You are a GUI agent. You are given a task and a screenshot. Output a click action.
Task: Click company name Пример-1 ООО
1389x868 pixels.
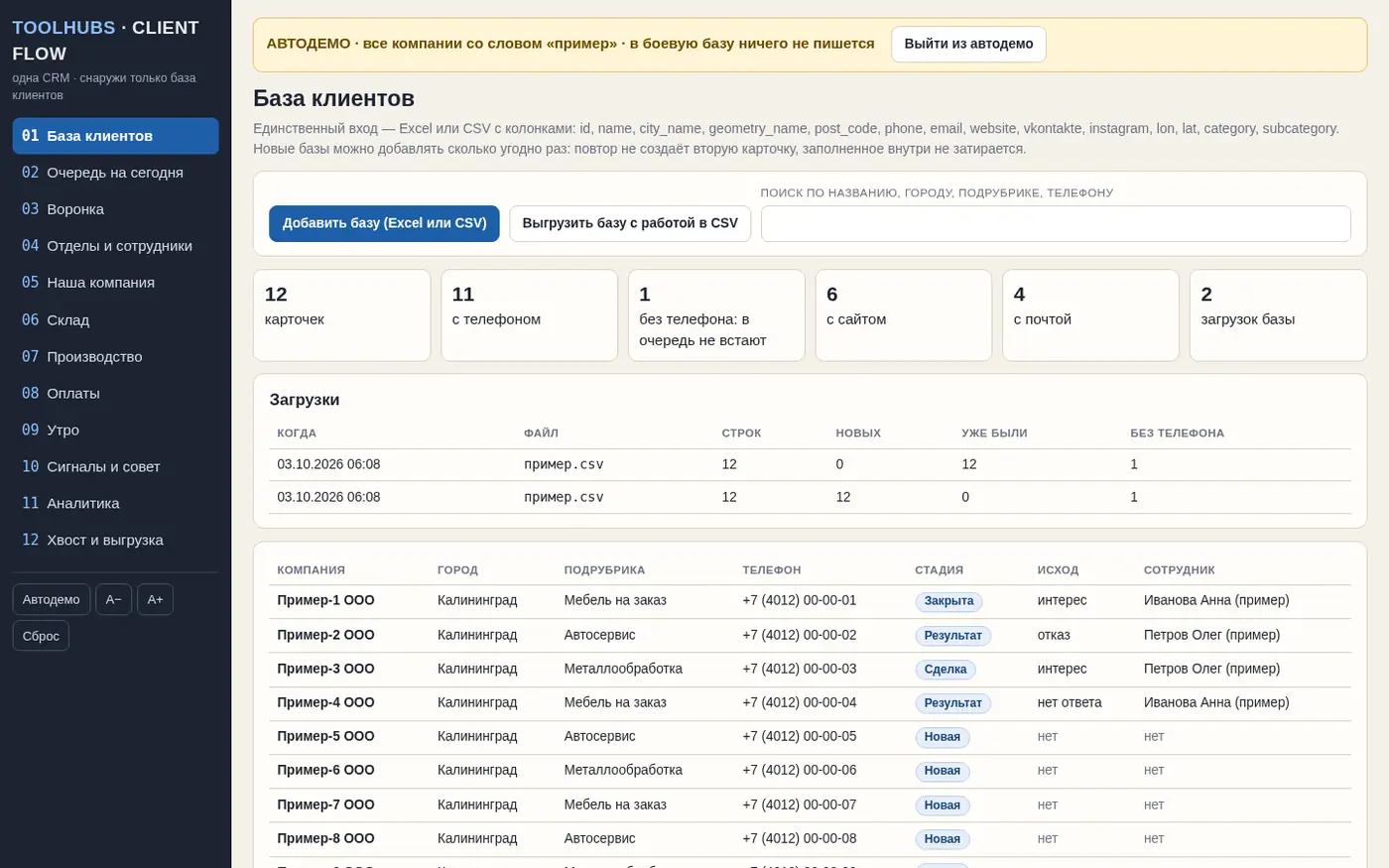325,600
